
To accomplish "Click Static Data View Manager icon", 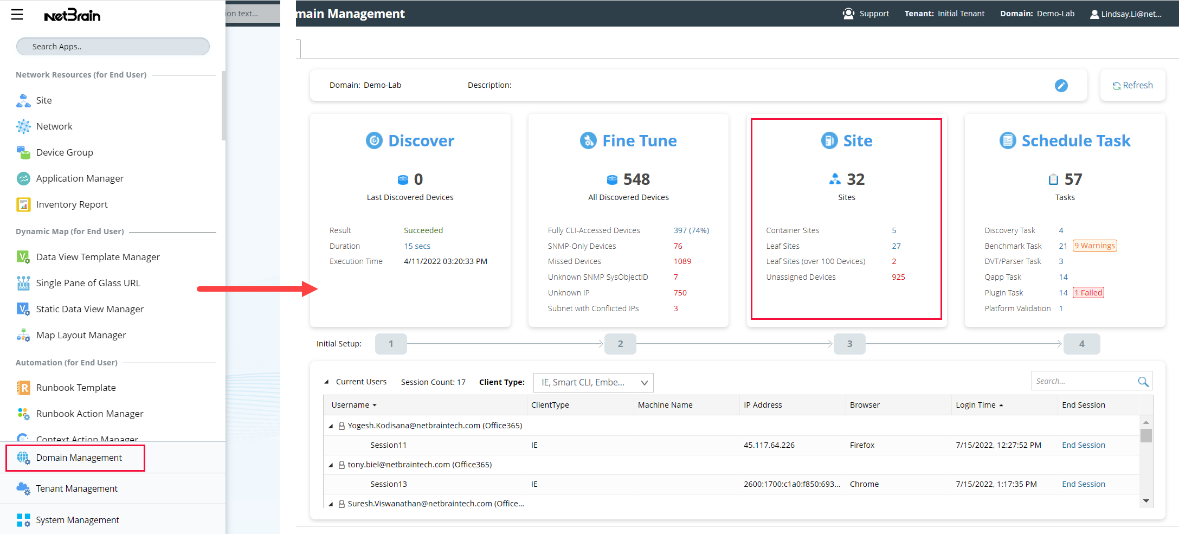I will pyautogui.click(x=23, y=309).
